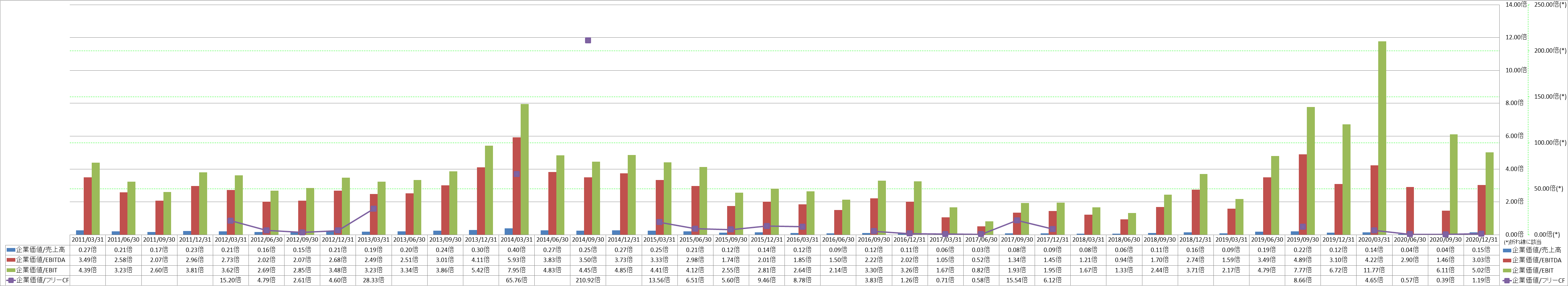Click the blue swatch beside 企業価値/売上高 row header
The width and height of the screenshot is (1568, 286).
[10, 250]
